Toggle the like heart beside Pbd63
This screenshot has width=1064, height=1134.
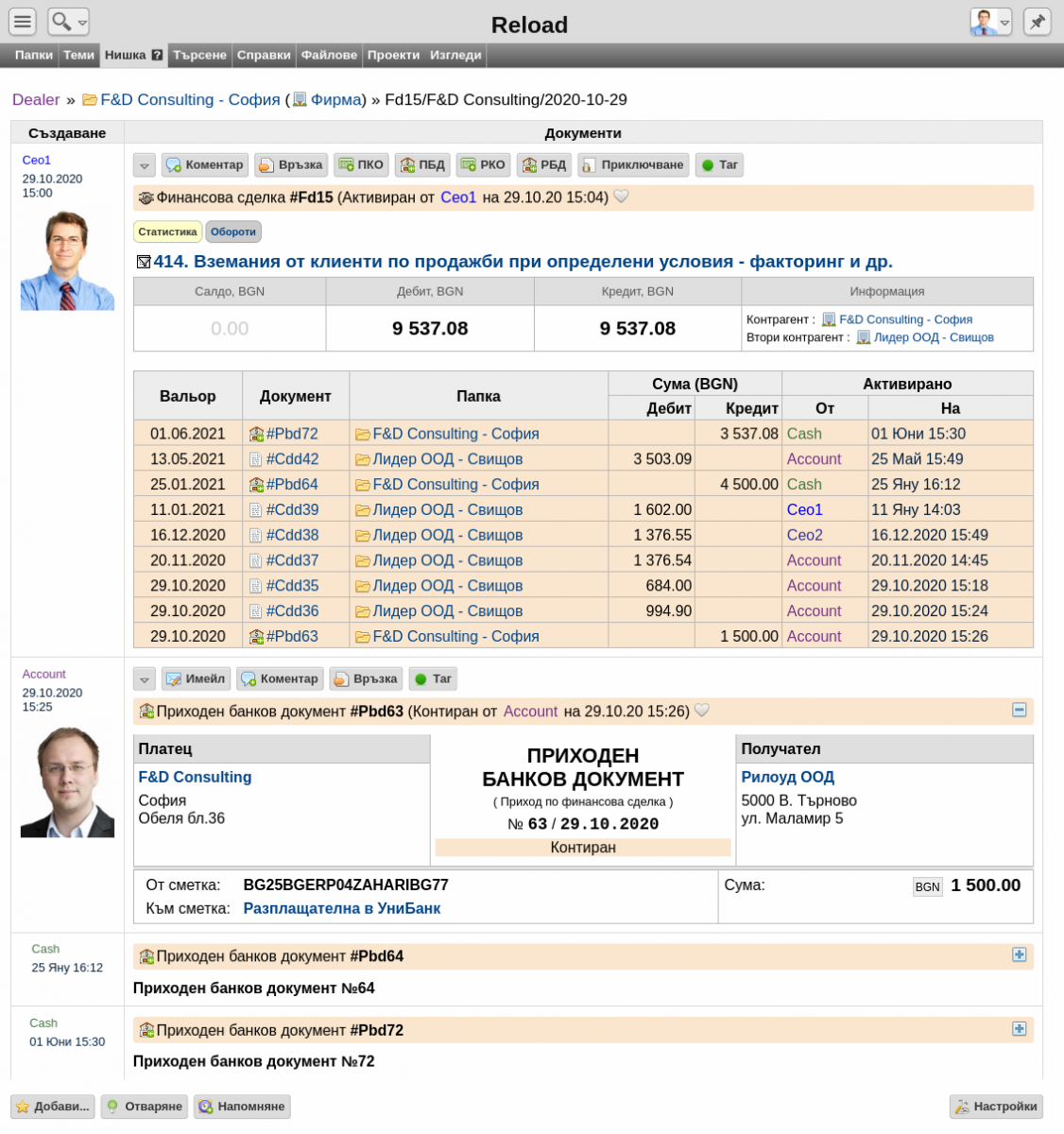point(702,711)
